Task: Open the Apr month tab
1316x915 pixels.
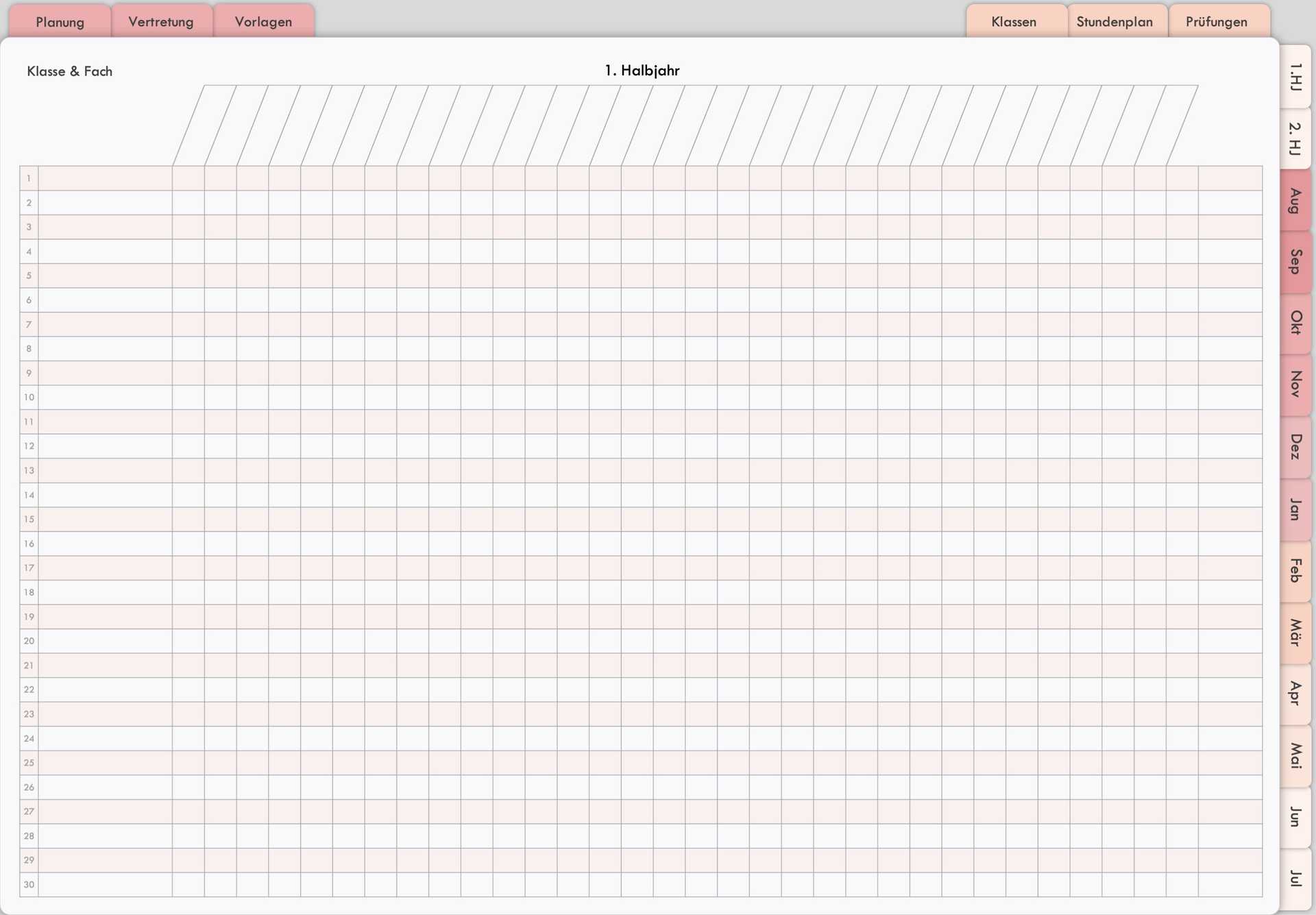Action: 1295,694
